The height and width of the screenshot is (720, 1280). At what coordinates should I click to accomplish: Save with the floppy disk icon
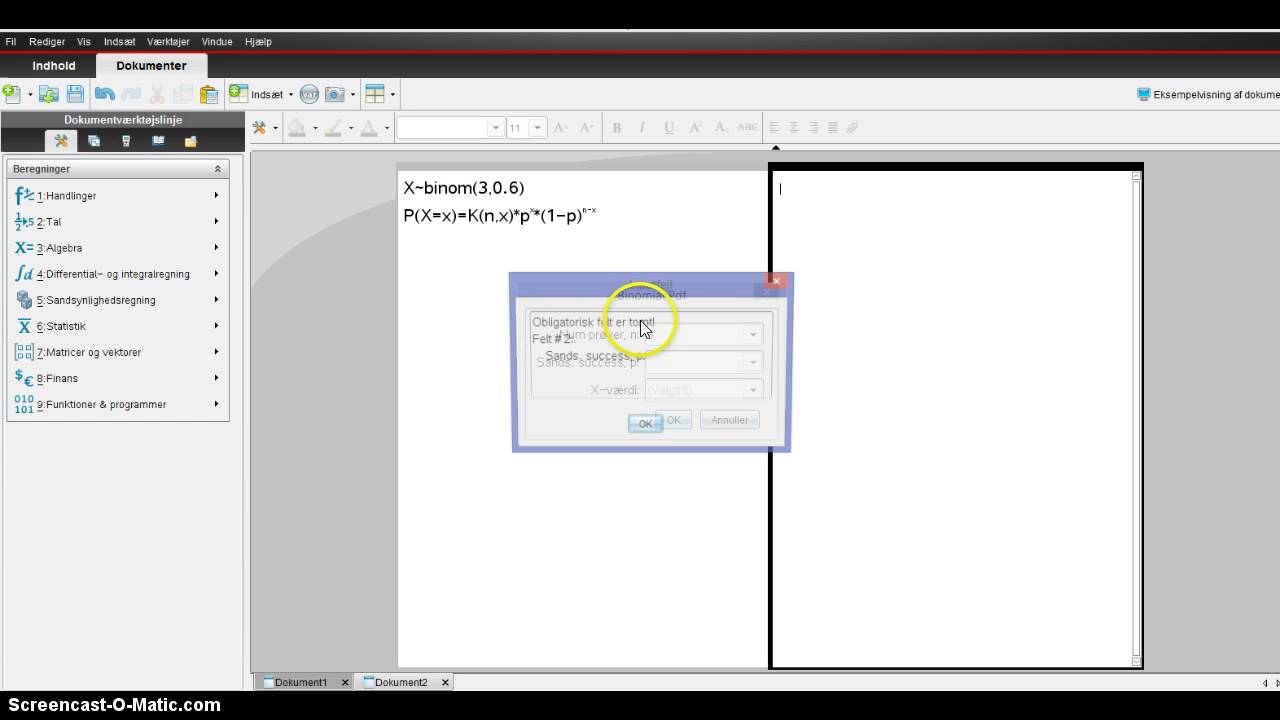[x=75, y=94]
